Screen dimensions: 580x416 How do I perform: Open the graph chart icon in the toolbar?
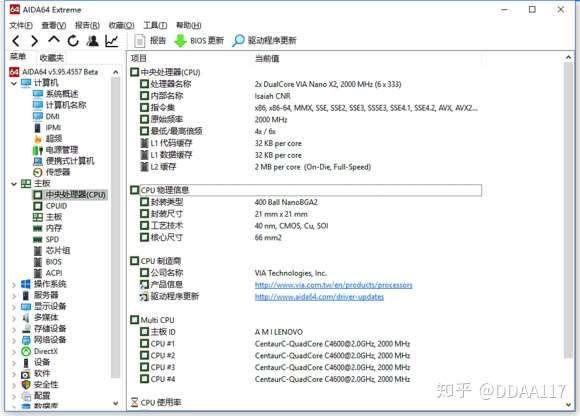(112, 41)
